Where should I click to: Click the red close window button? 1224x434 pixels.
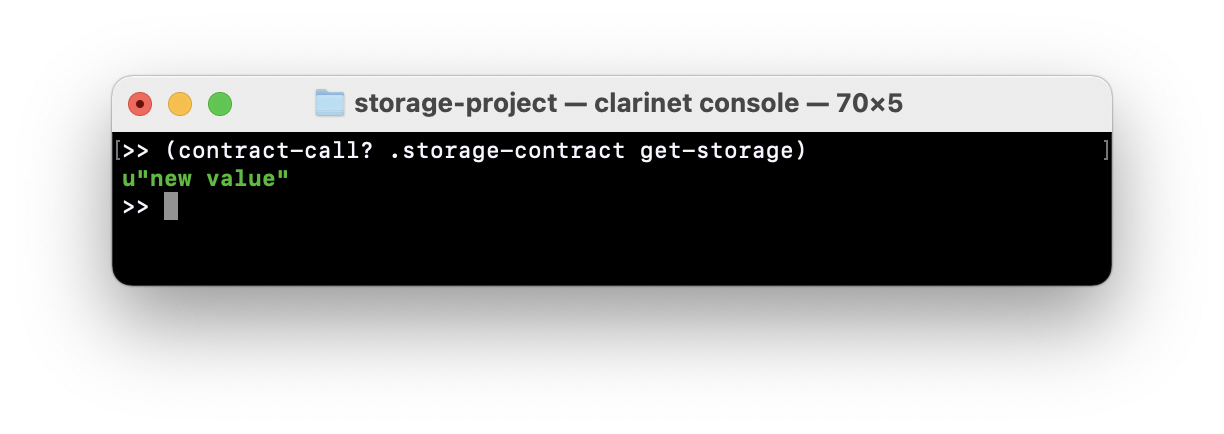coord(140,103)
